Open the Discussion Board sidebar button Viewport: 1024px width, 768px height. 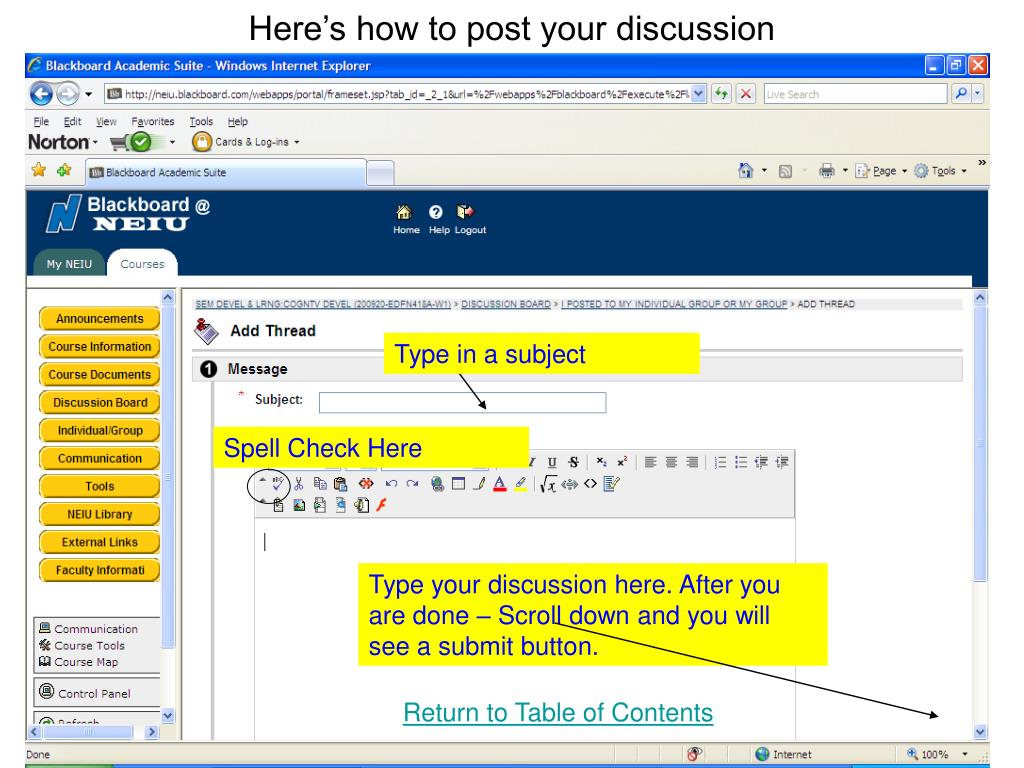pos(99,403)
